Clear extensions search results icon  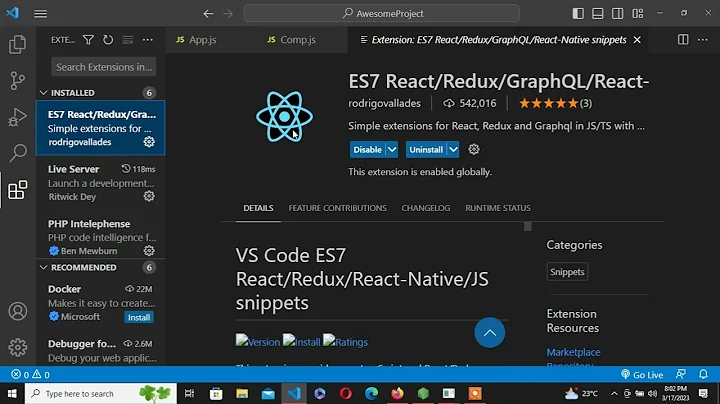coord(128,40)
